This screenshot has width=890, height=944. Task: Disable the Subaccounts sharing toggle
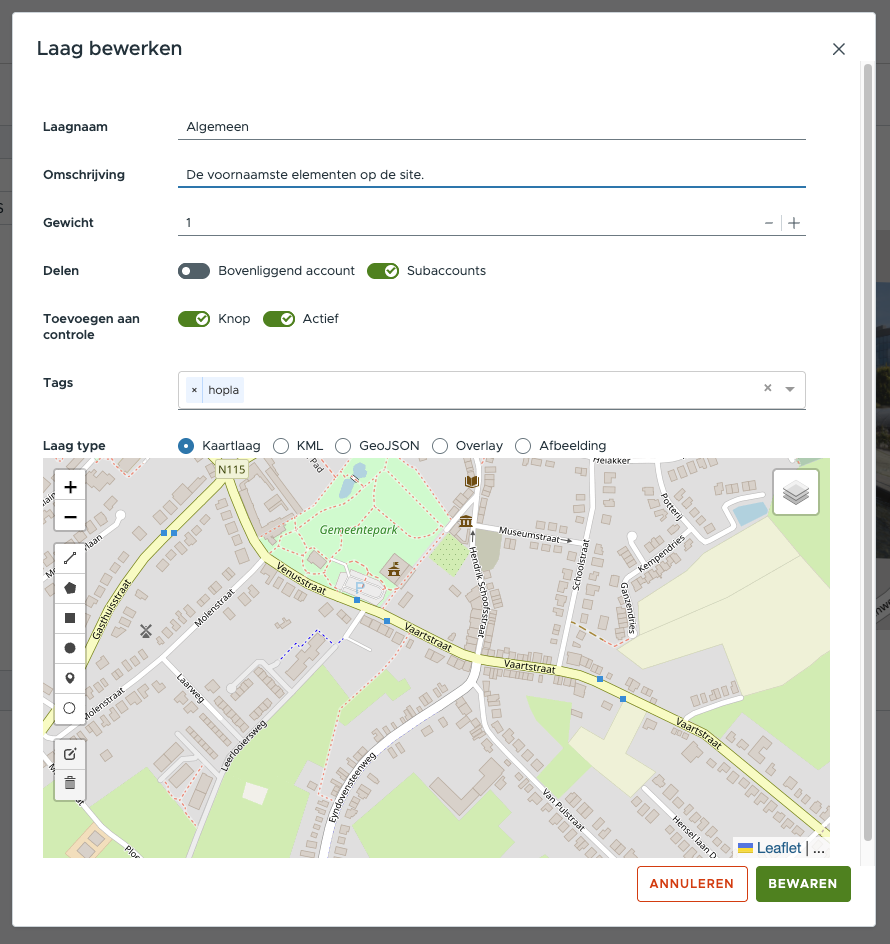coord(383,271)
